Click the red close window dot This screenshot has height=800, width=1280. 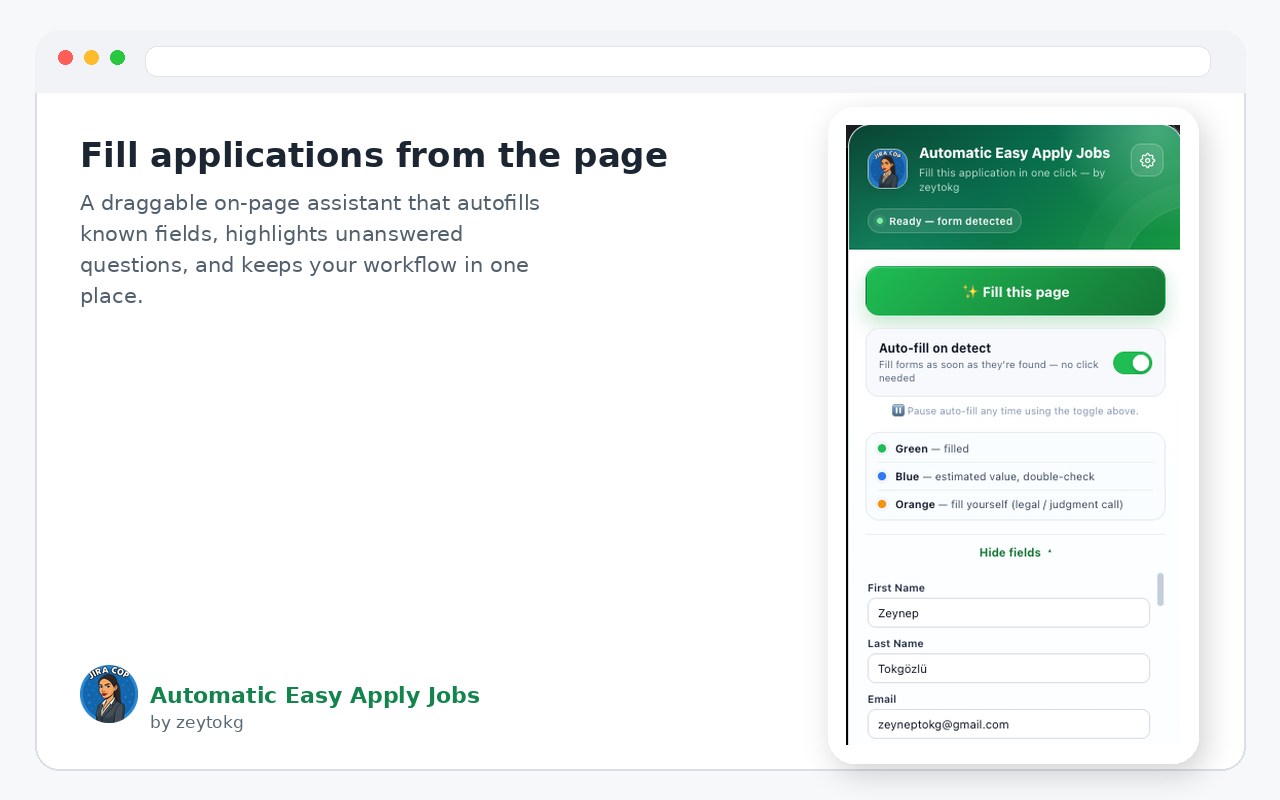tap(66, 57)
